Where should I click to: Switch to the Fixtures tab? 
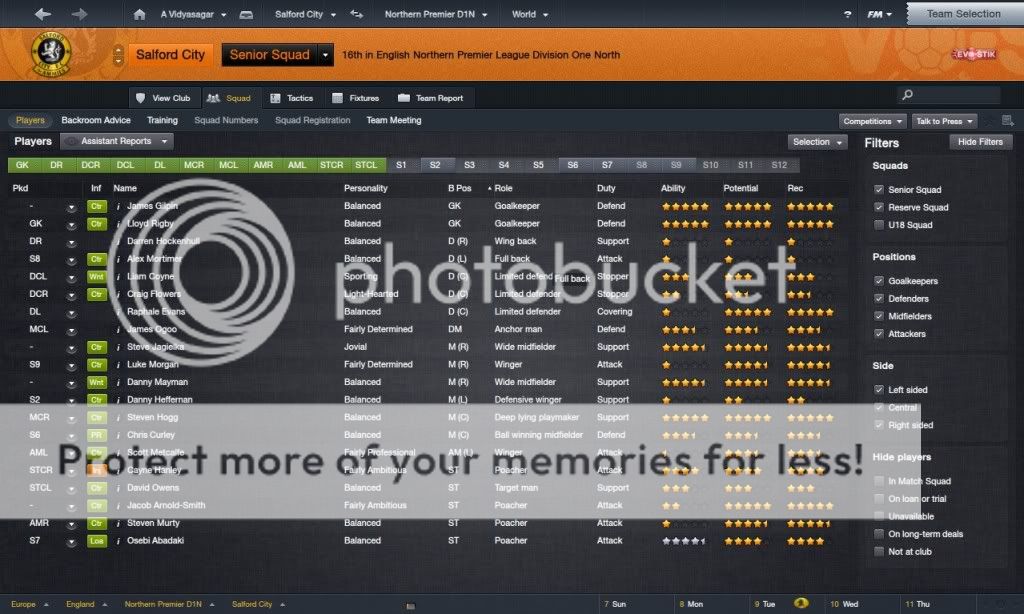pyautogui.click(x=356, y=98)
